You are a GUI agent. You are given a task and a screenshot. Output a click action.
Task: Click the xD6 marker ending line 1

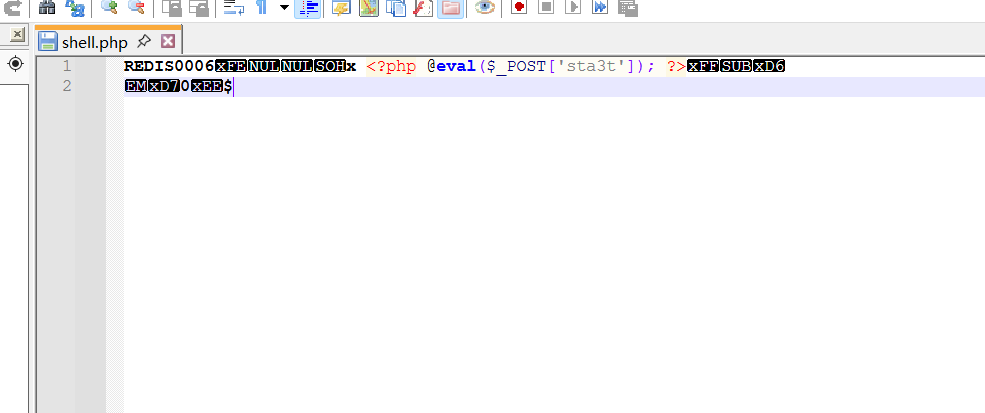[x=770, y=67]
